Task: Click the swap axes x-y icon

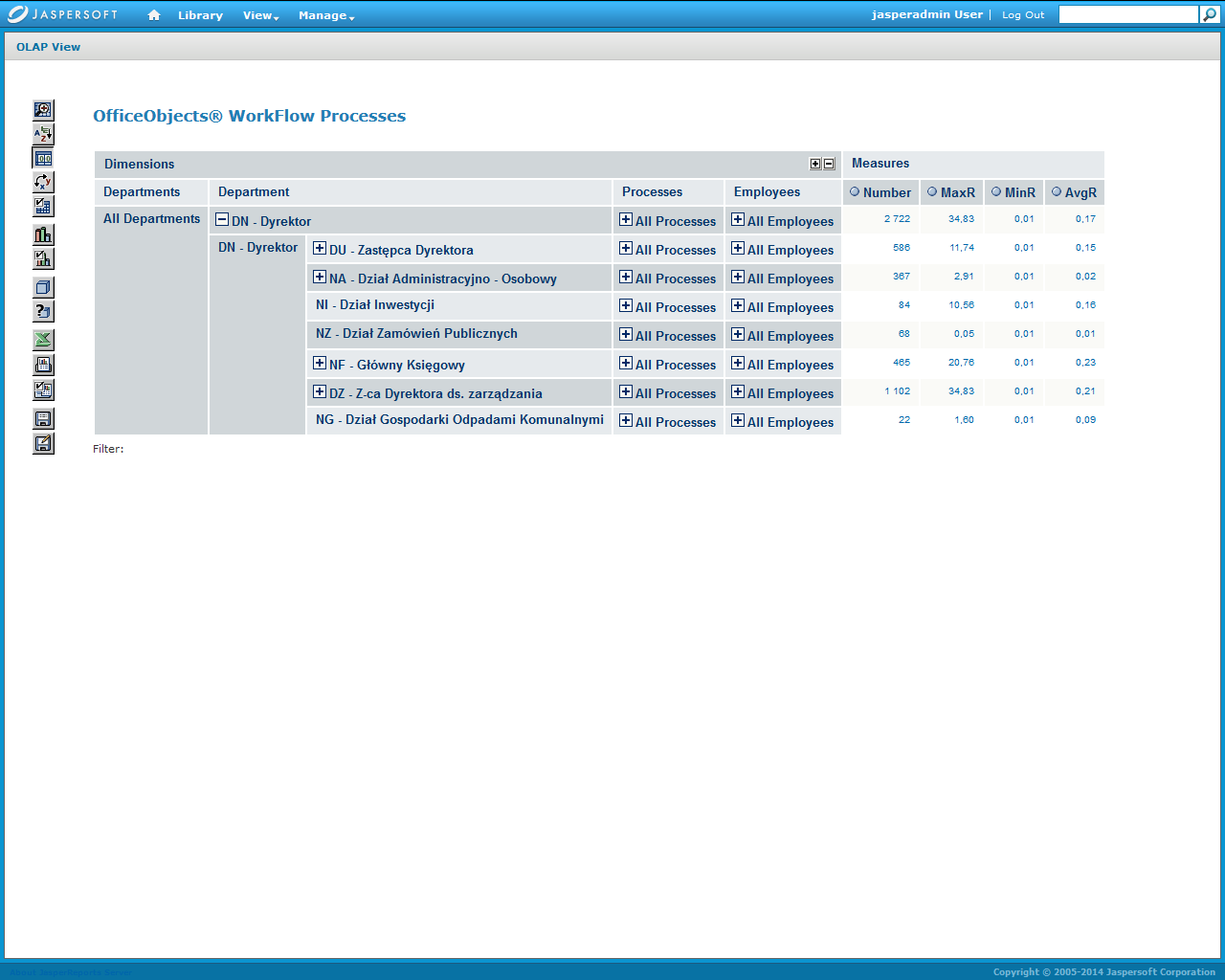Action: point(43,182)
